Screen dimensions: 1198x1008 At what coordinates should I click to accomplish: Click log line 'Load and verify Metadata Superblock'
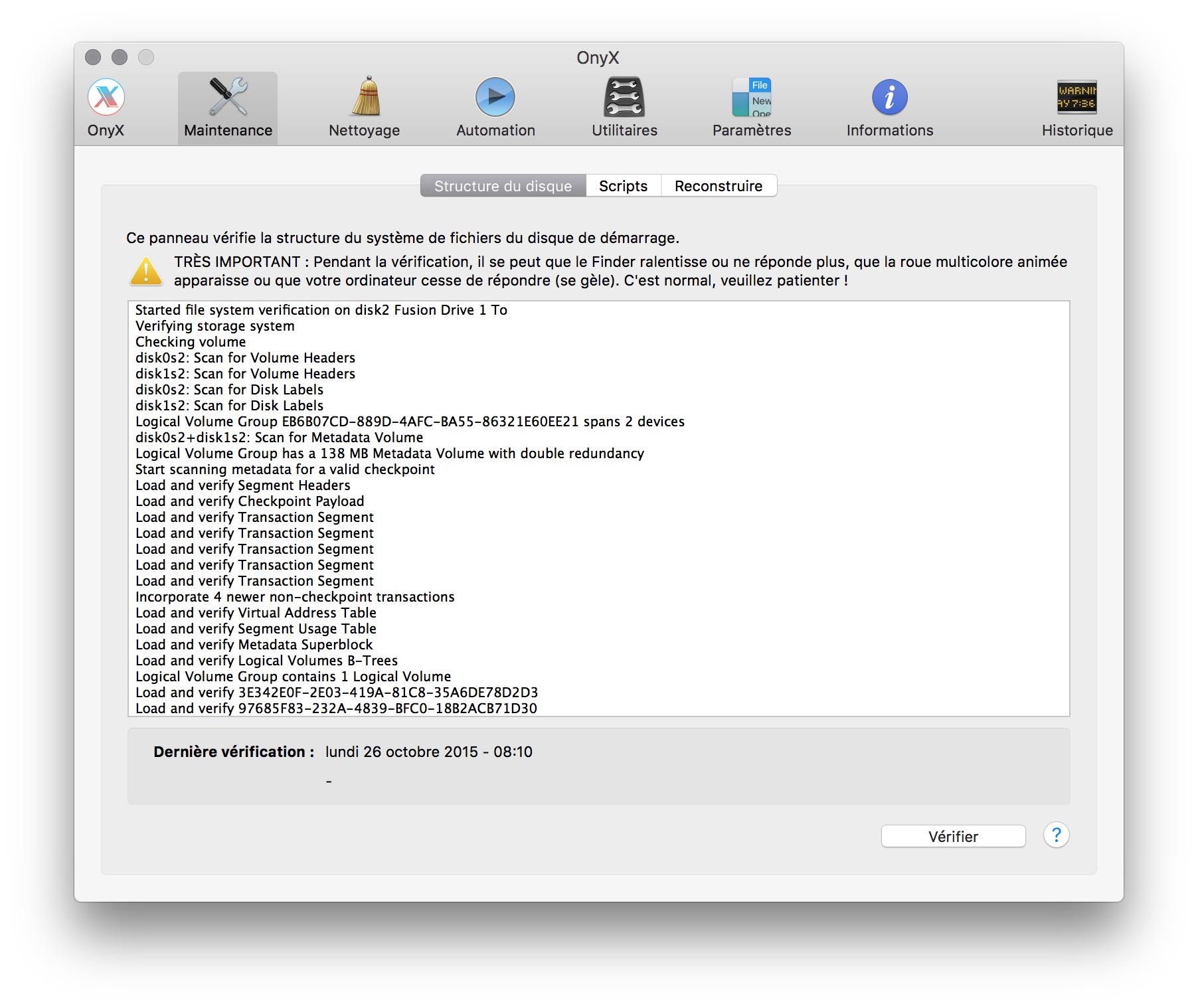click(x=254, y=645)
